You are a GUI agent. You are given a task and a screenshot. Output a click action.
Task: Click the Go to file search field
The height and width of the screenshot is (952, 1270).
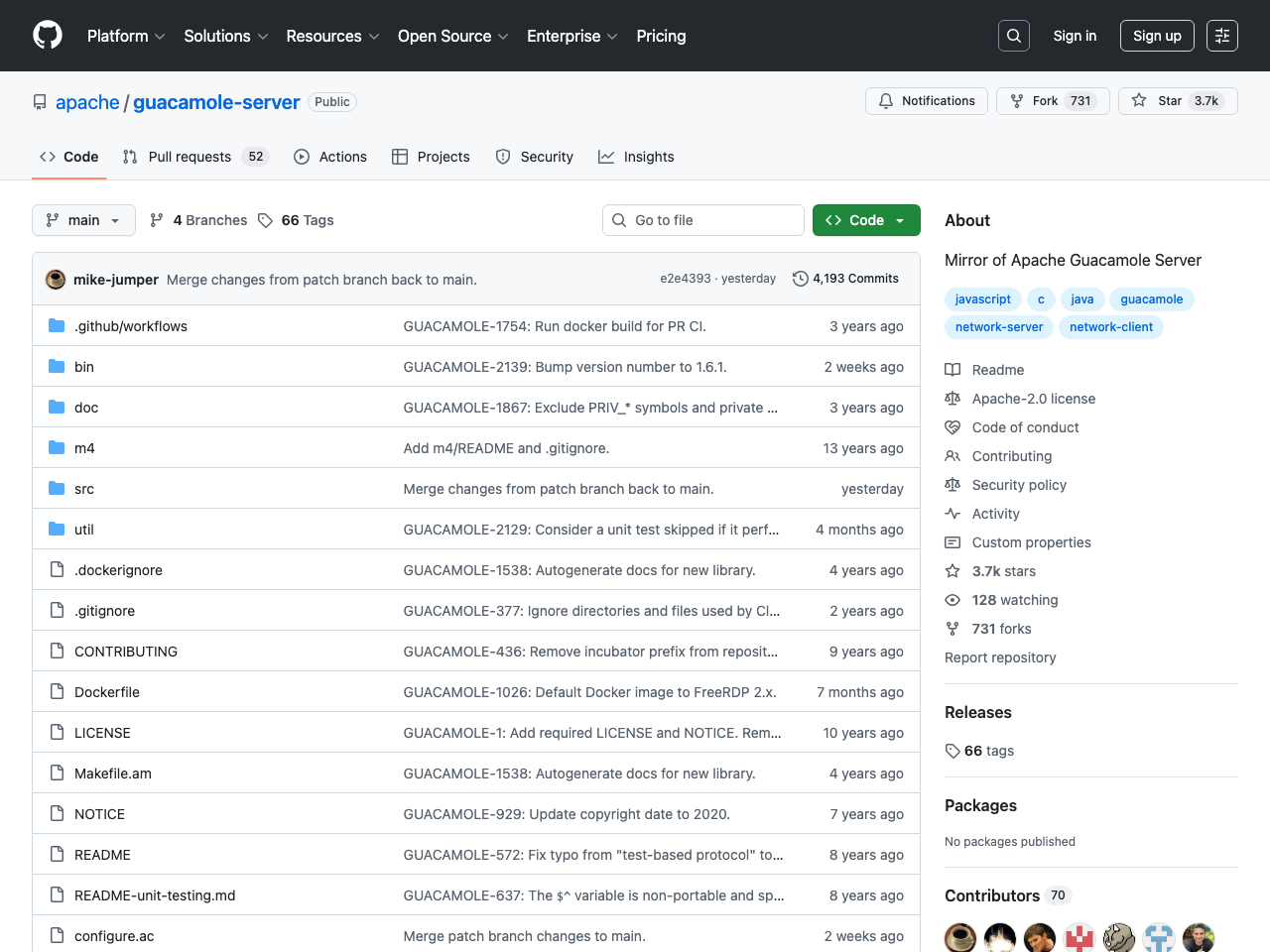702,220
